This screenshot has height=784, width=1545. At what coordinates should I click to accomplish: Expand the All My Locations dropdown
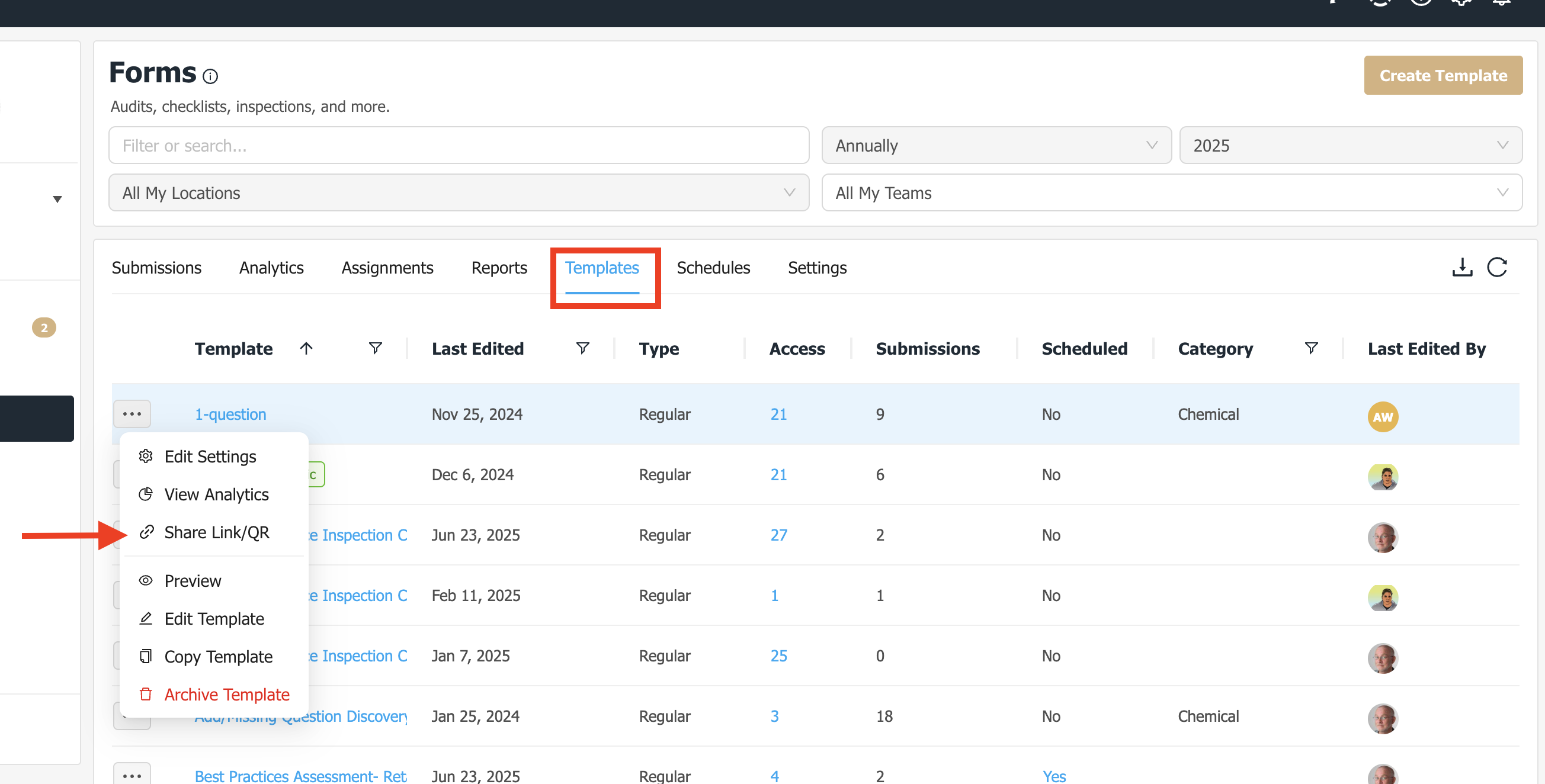click(458, 193)
